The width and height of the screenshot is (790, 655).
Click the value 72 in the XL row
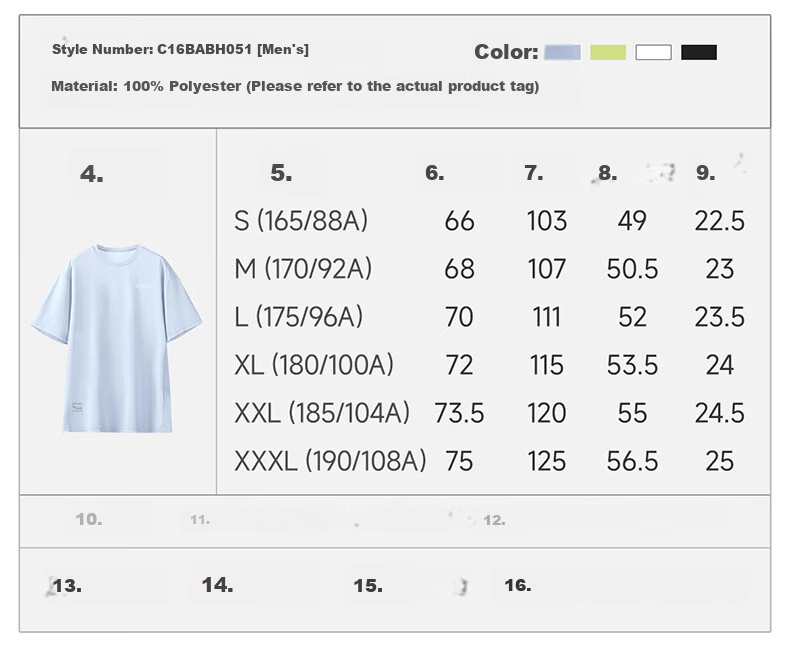[x=459, y=365]
